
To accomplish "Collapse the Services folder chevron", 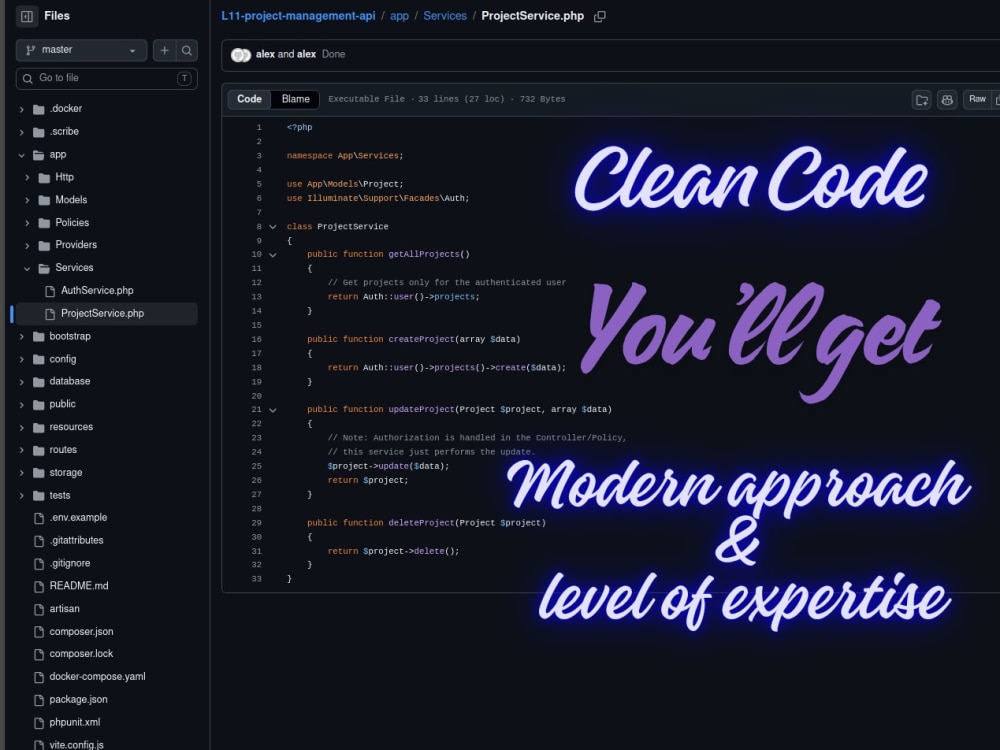I will coord(27,268).
